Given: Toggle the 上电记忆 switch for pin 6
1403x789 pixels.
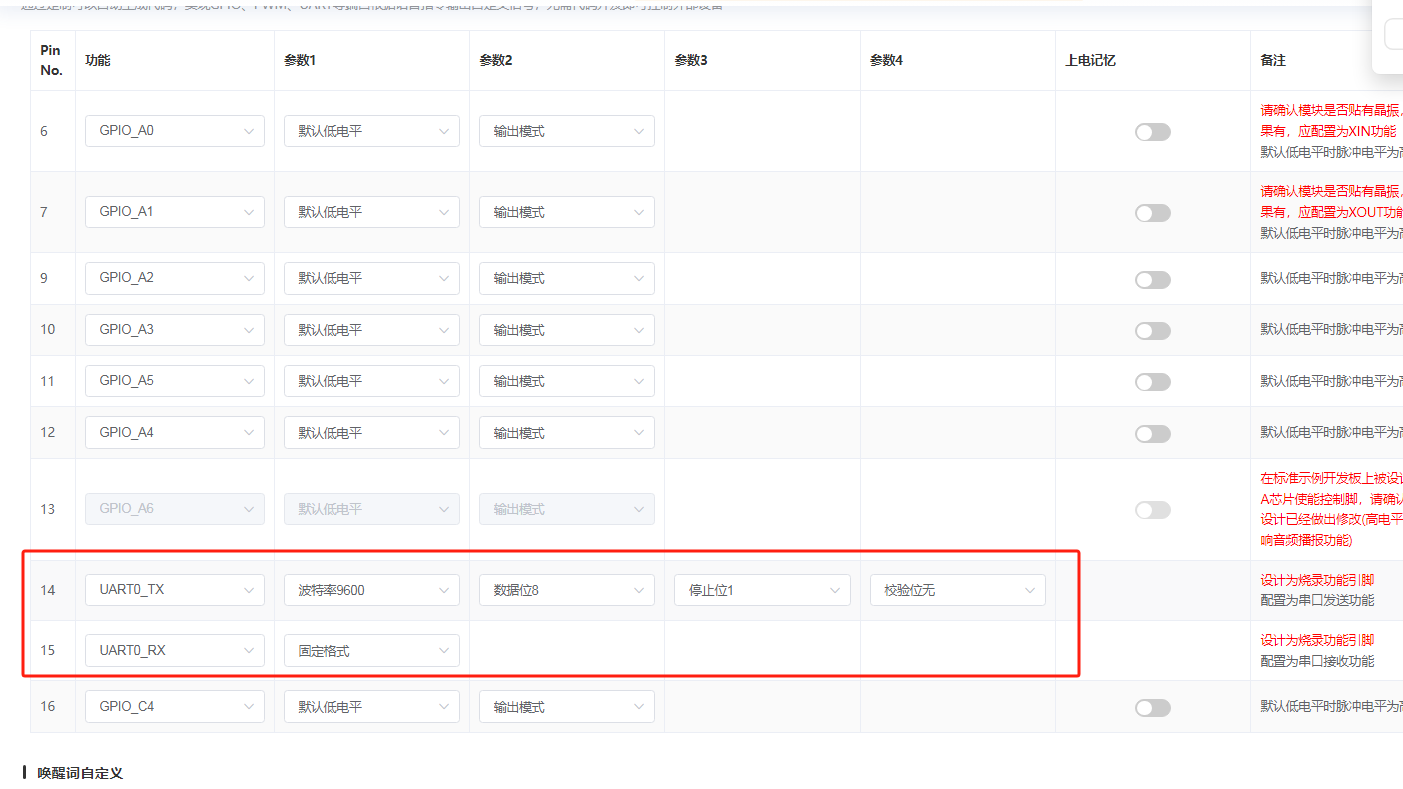Looking at the screenshot, I should (x=1152, y=132).
